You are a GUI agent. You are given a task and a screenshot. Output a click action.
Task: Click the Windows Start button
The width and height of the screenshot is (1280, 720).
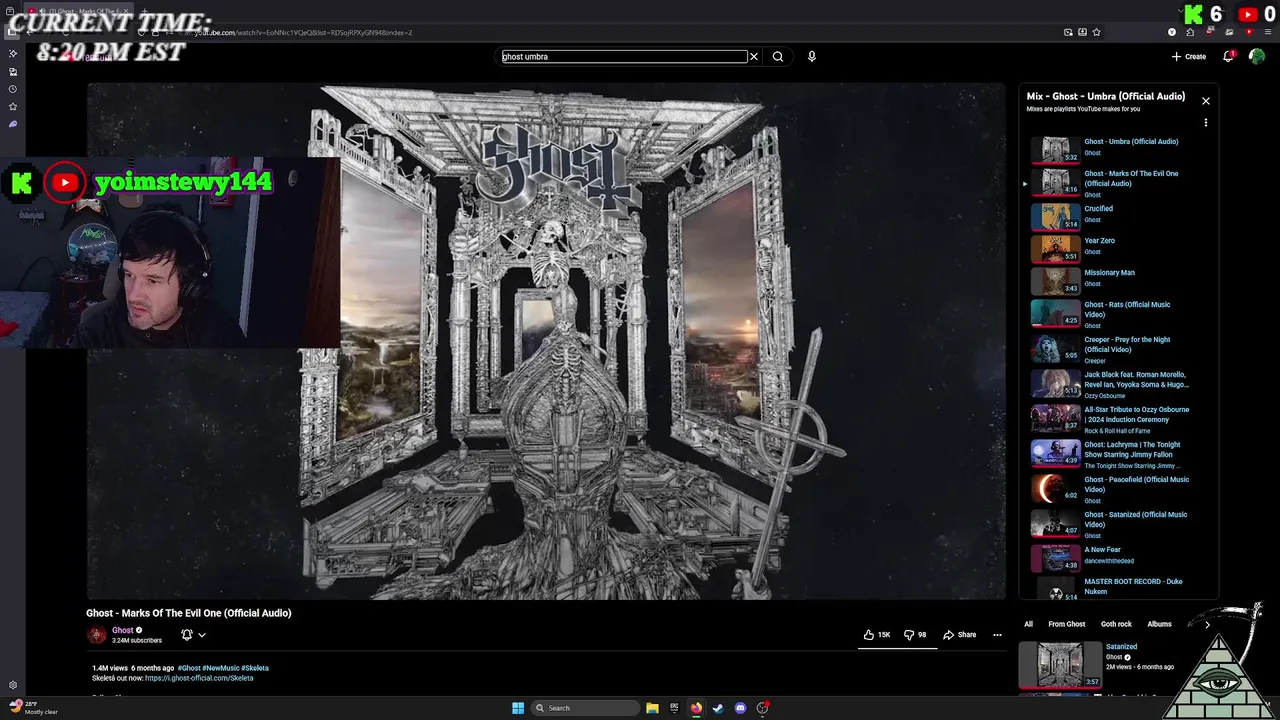coord(518,708)
